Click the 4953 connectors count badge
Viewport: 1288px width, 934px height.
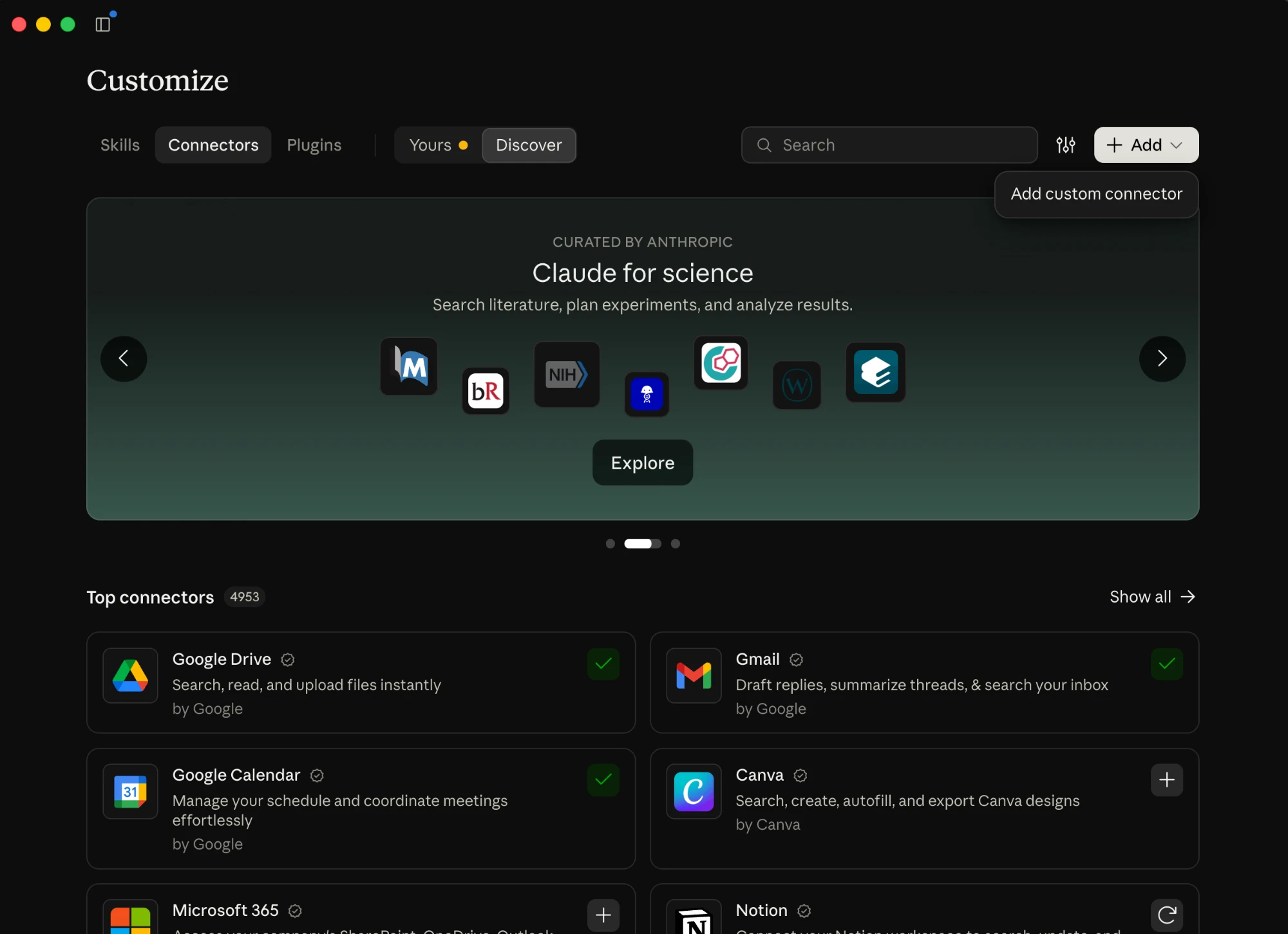point(245,597)
